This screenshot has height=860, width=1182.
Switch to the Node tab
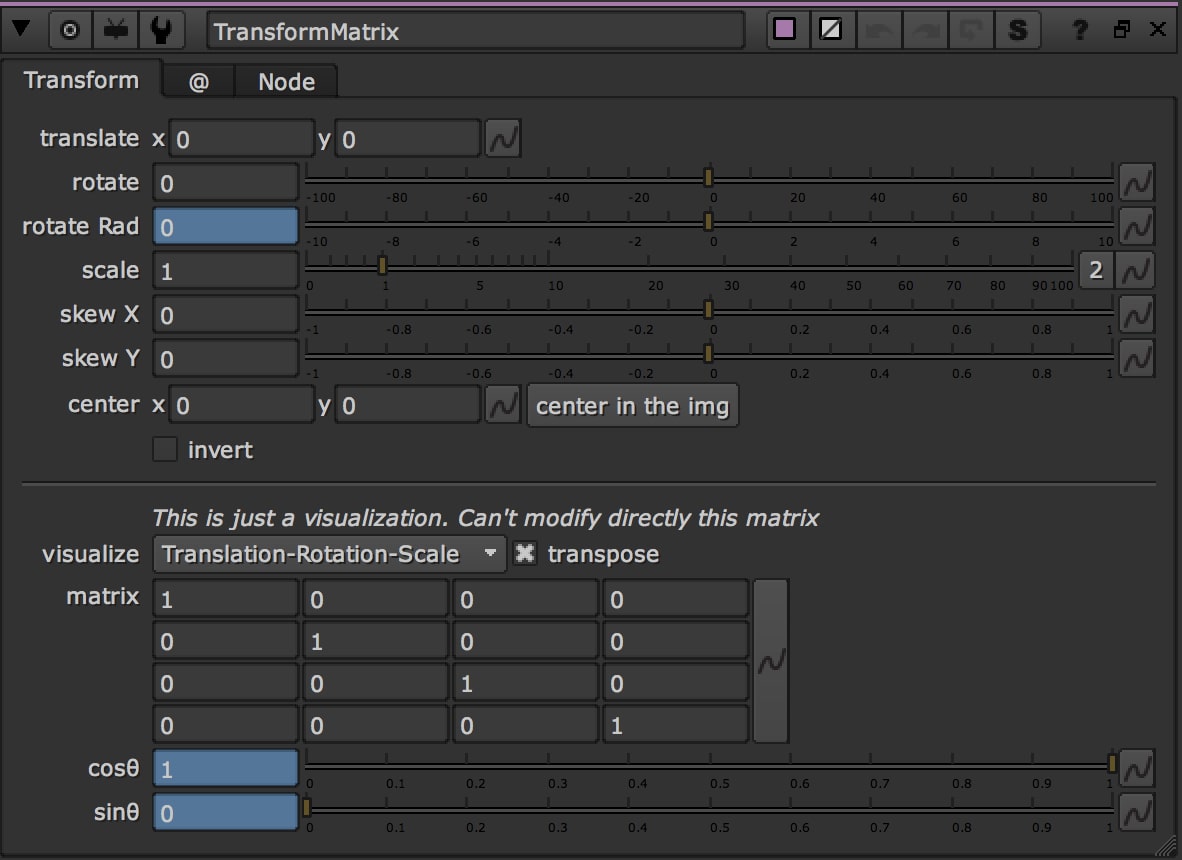tap(286, 82)
